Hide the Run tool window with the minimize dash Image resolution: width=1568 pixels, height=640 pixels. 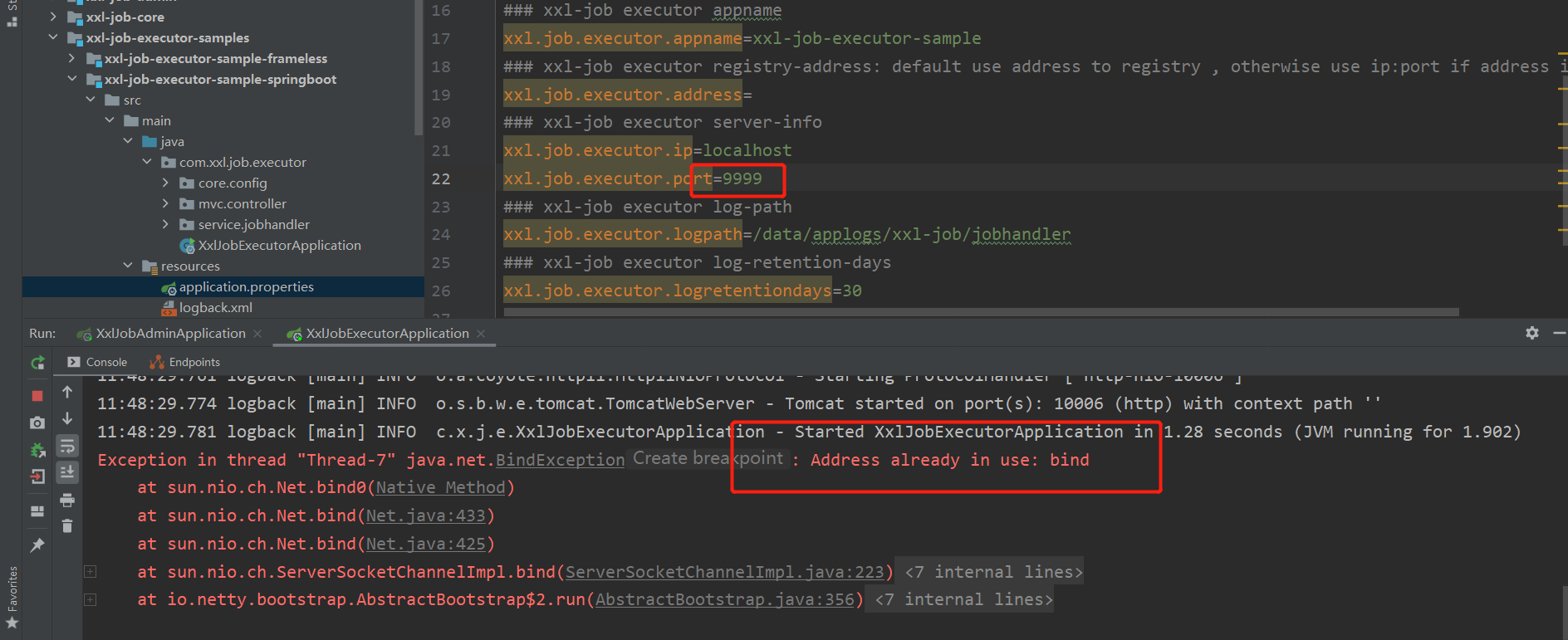coord(1559,333)
